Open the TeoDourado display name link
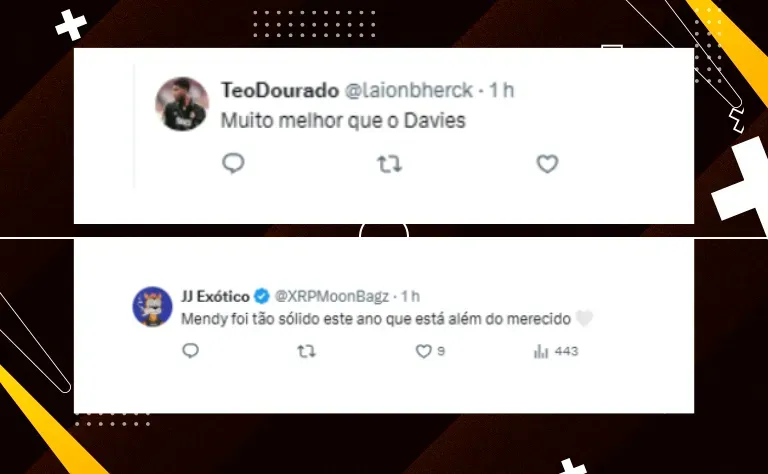768x474 pixels. tap(280, 90)
